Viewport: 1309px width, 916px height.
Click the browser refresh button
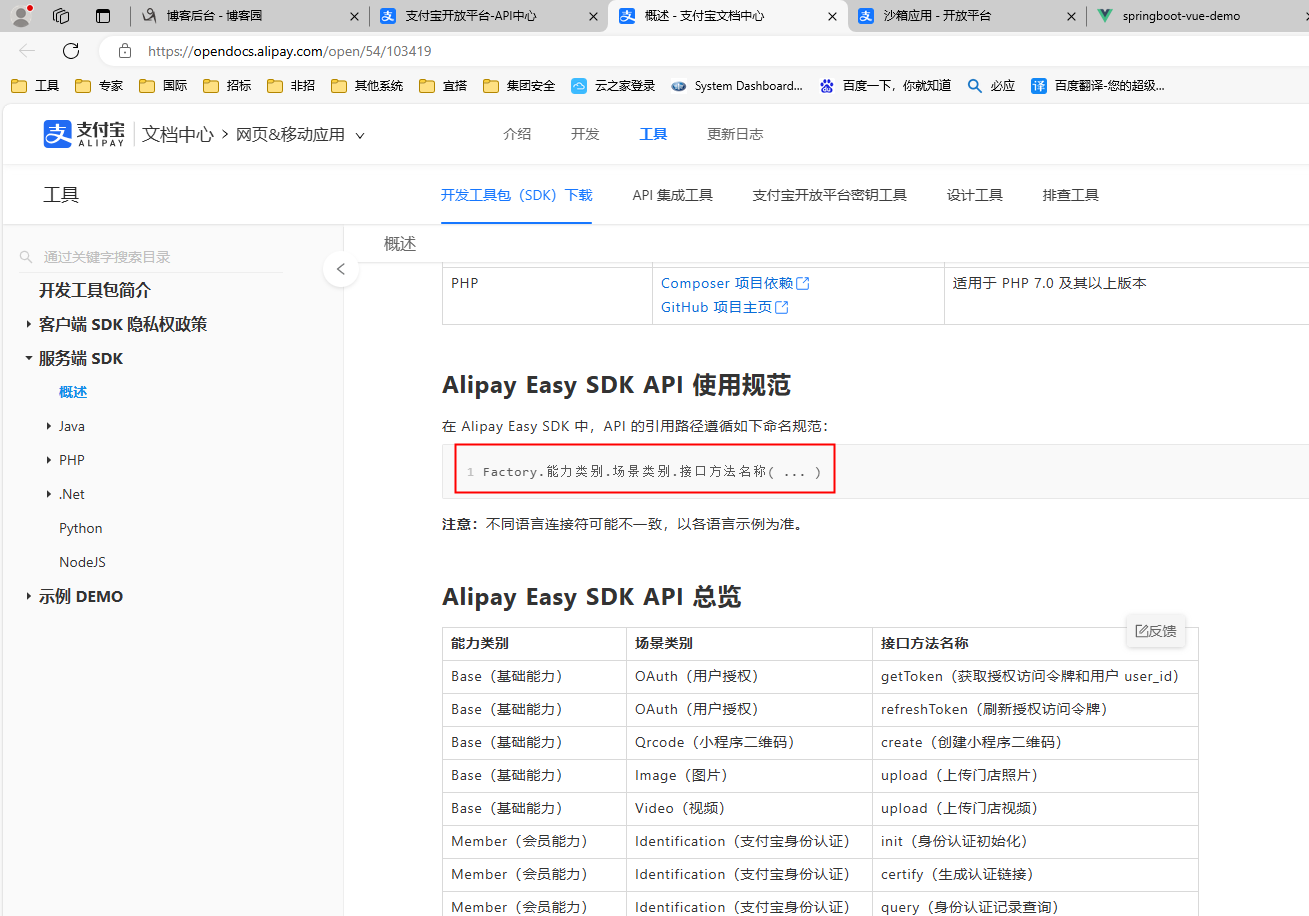click(x=71, y=51)
